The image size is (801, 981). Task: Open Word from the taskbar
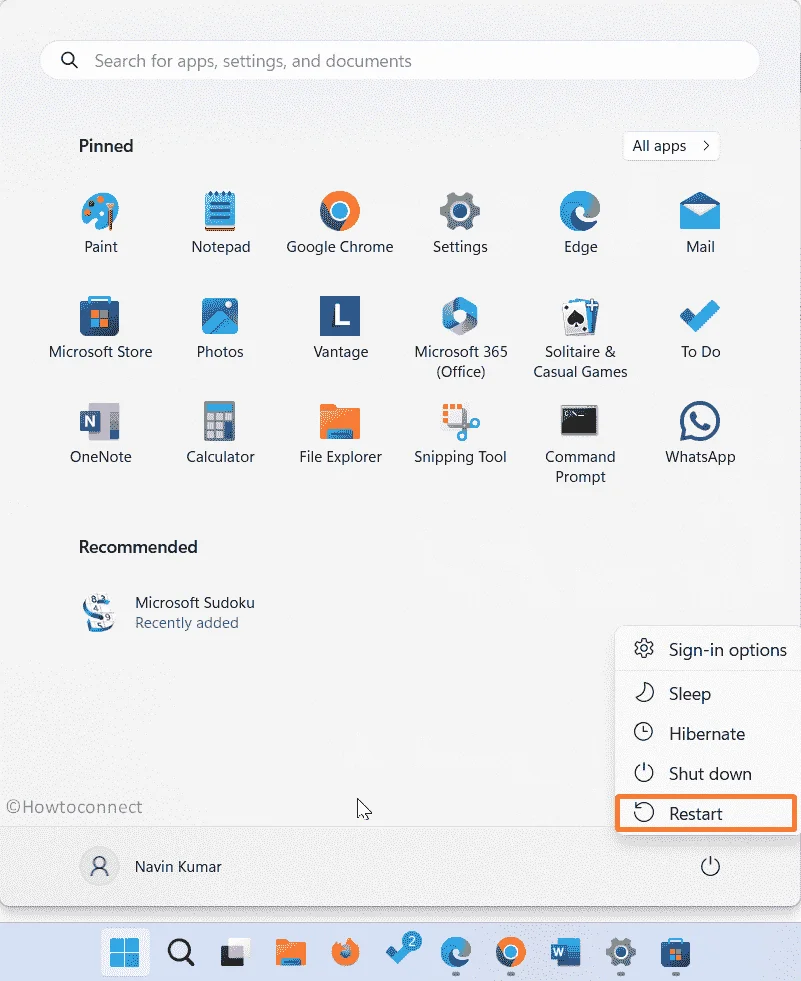coord(566,953)
